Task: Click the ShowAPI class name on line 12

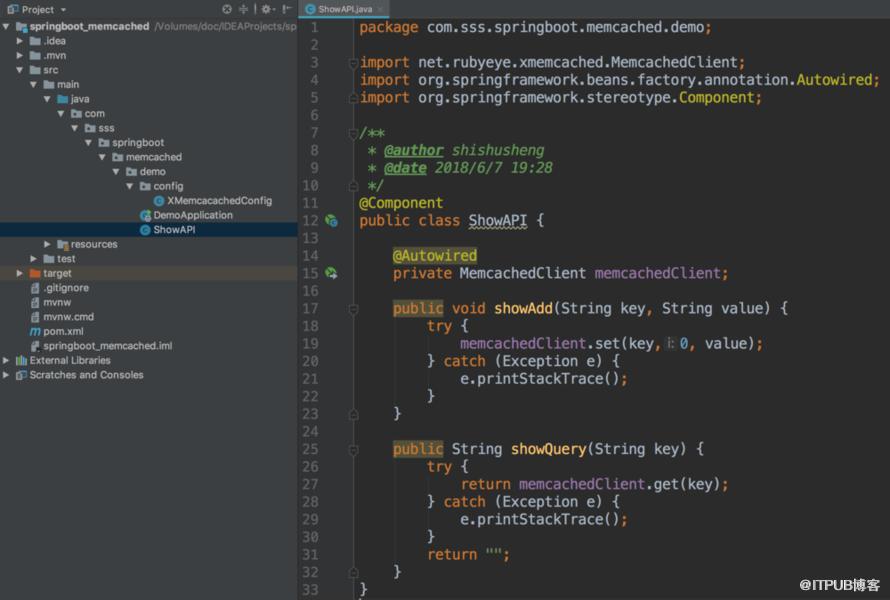Action: [498, 221]
